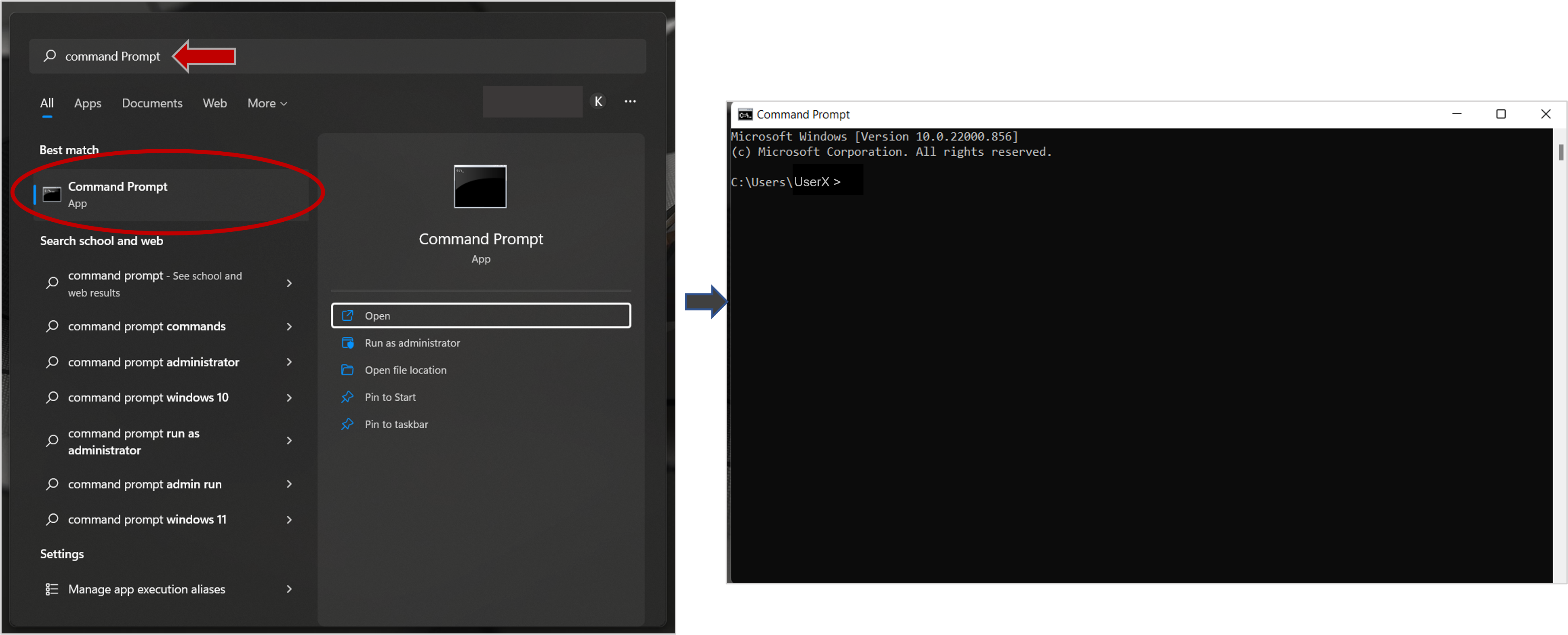Click the K button near search filters

click(x=598, y=100)
